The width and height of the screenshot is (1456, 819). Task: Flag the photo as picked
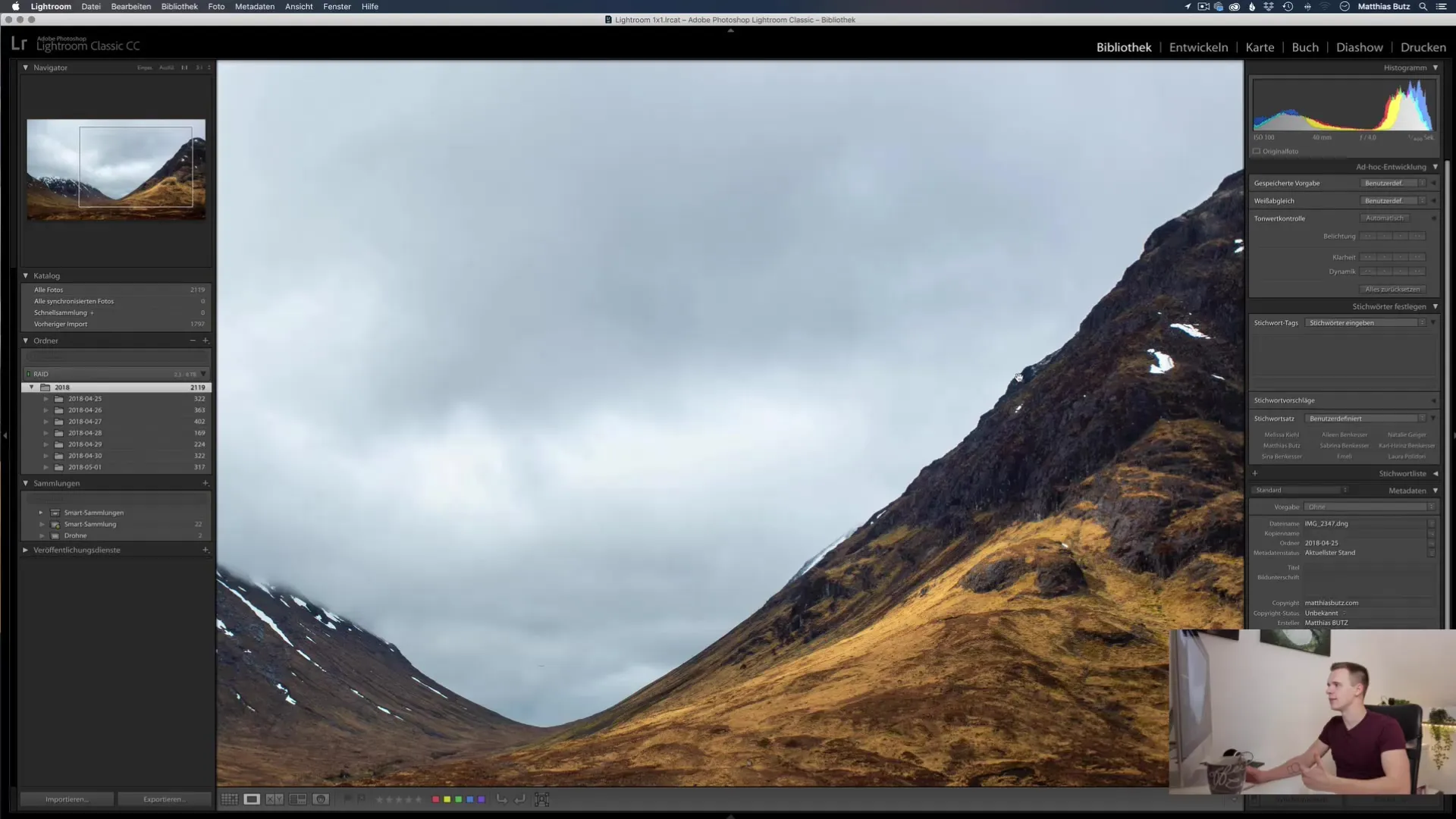pos(348,799)
